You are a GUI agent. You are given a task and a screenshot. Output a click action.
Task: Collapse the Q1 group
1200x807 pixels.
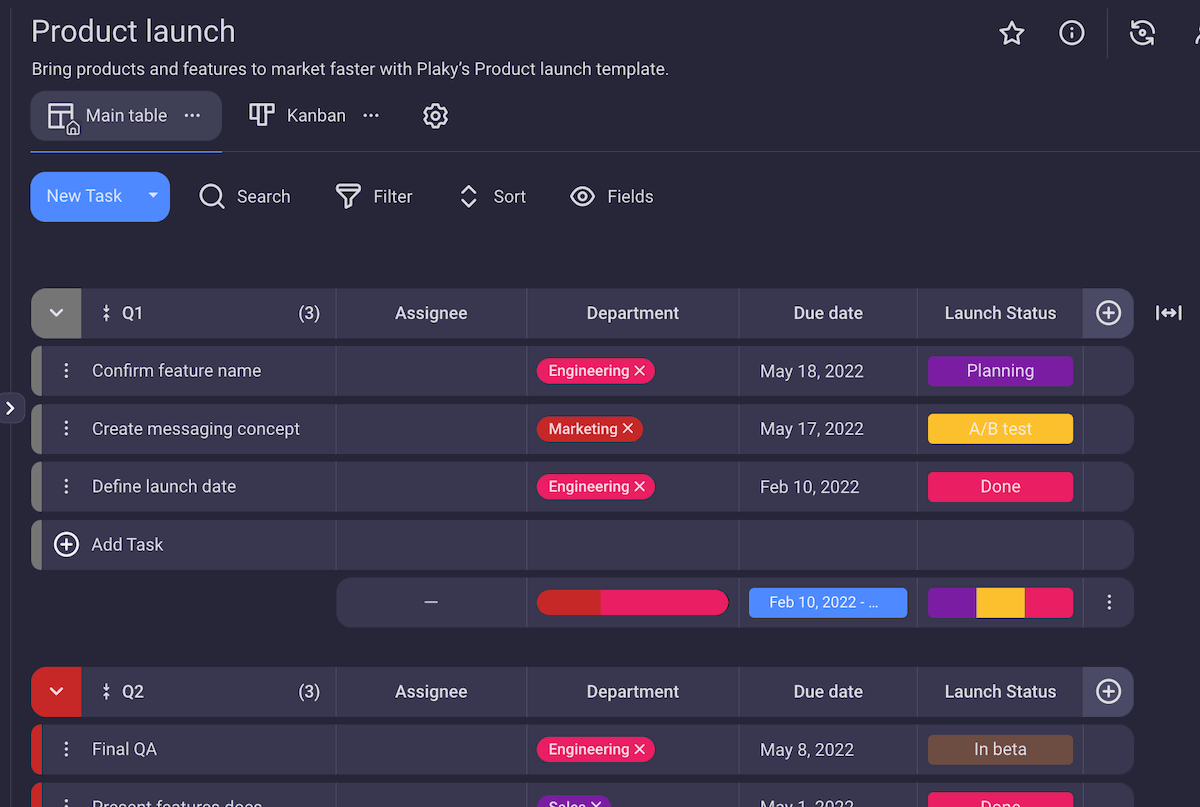pyautogui.click(x=56, y=313)
